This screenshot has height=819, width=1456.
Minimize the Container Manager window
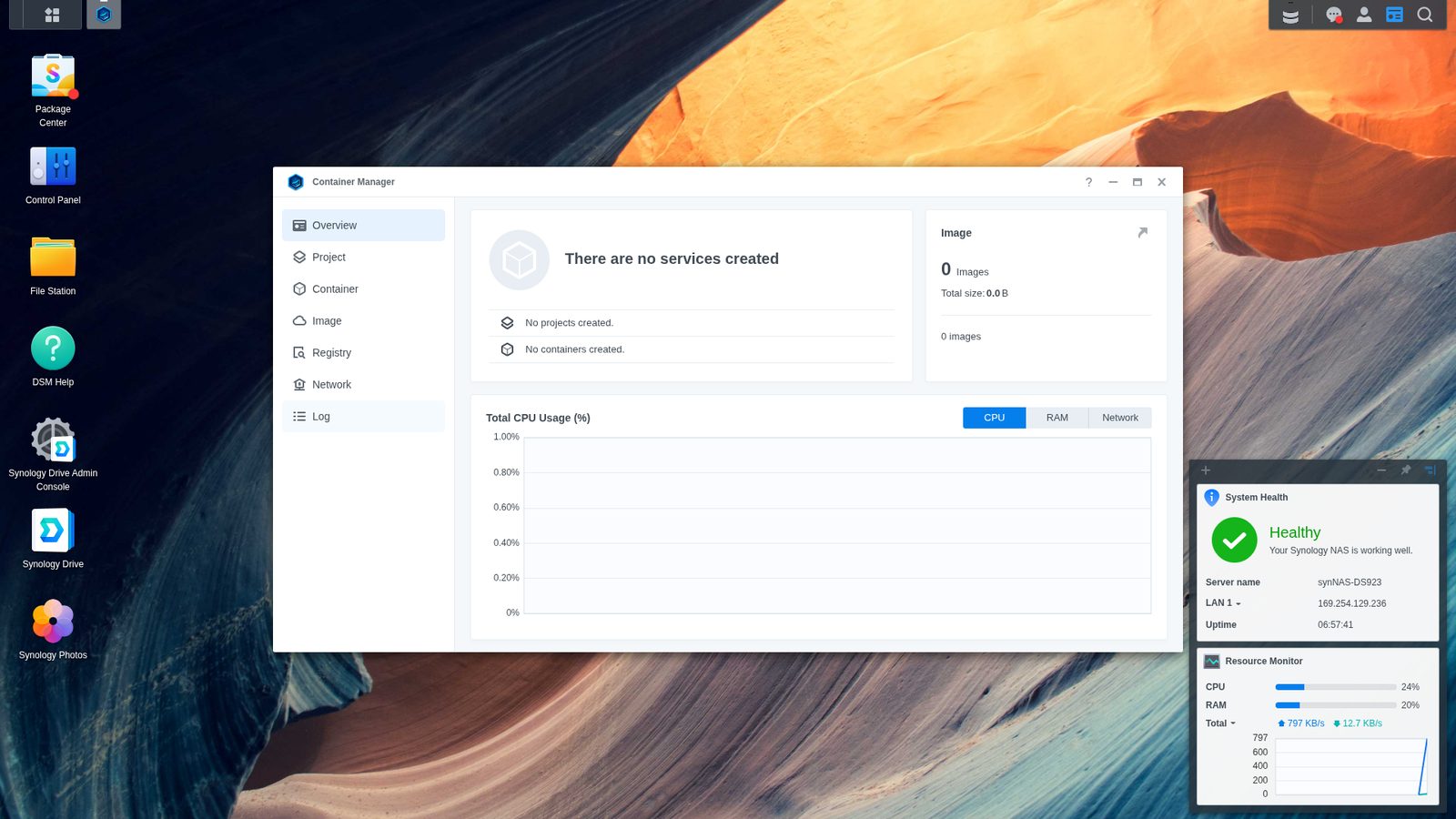[x=1113, y=182]
